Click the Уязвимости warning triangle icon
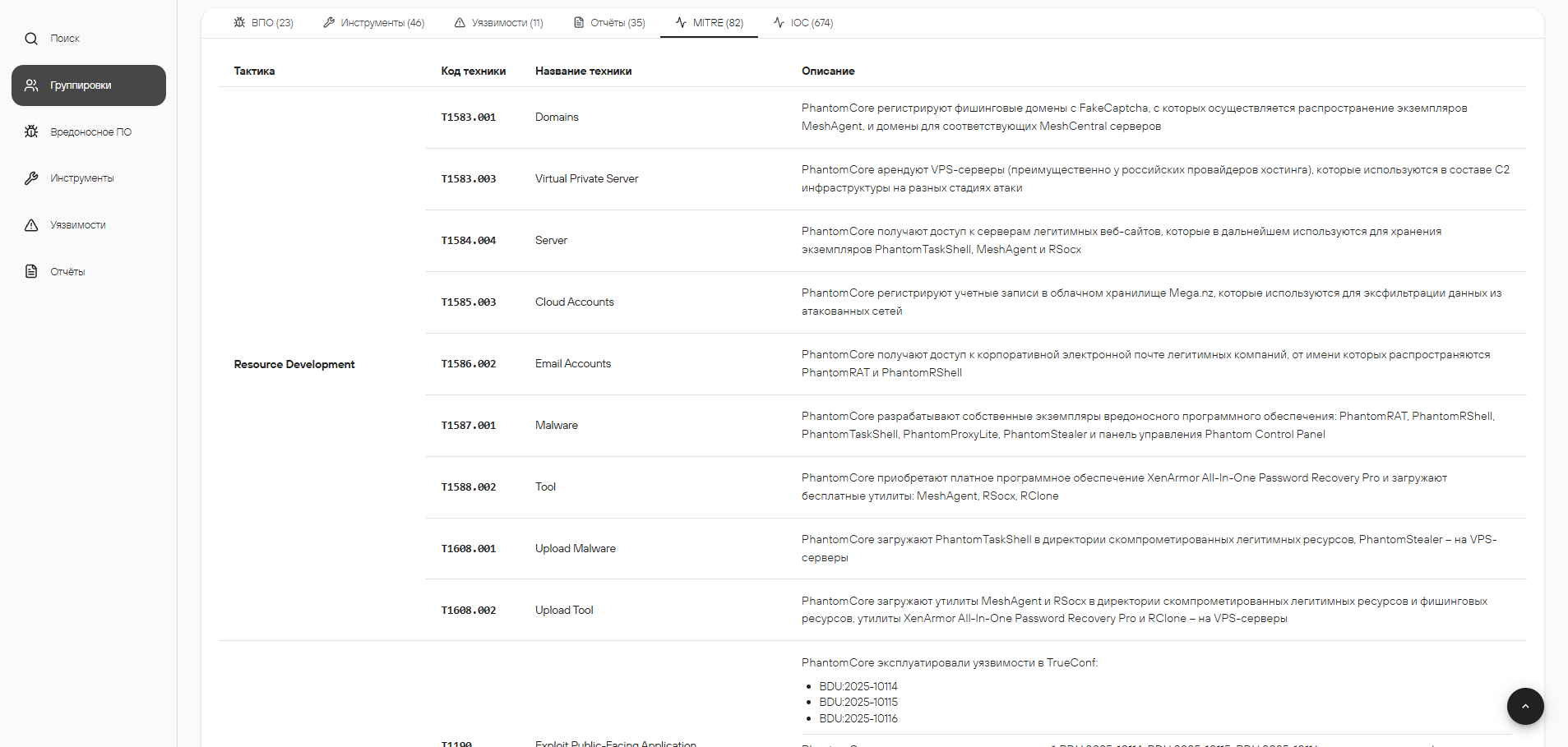 [x=31, y=225]
